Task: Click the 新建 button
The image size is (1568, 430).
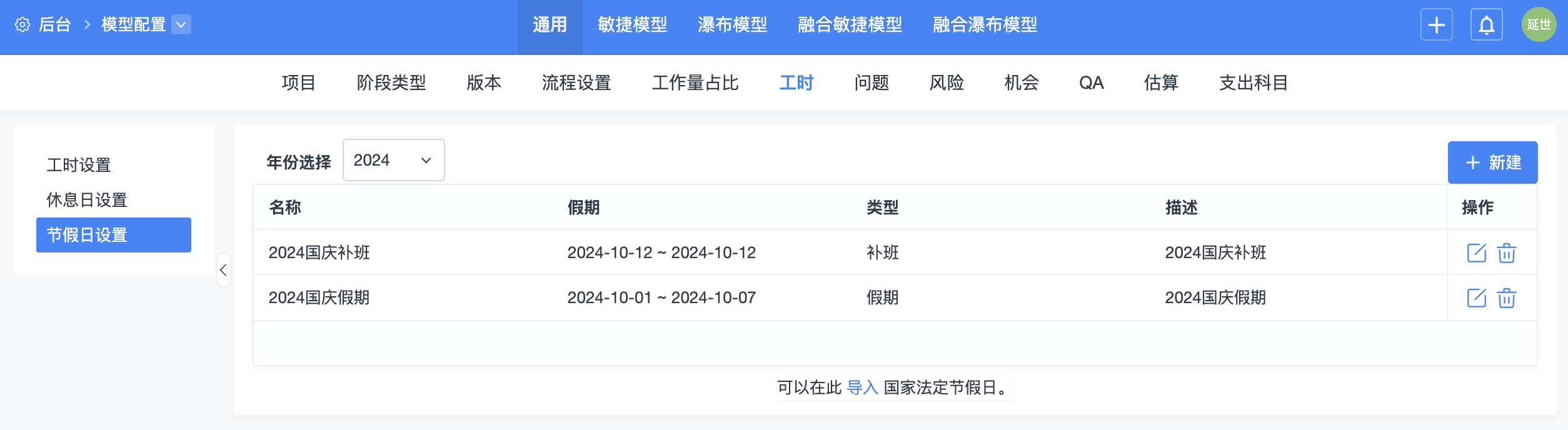Action: click(1492, 162)
